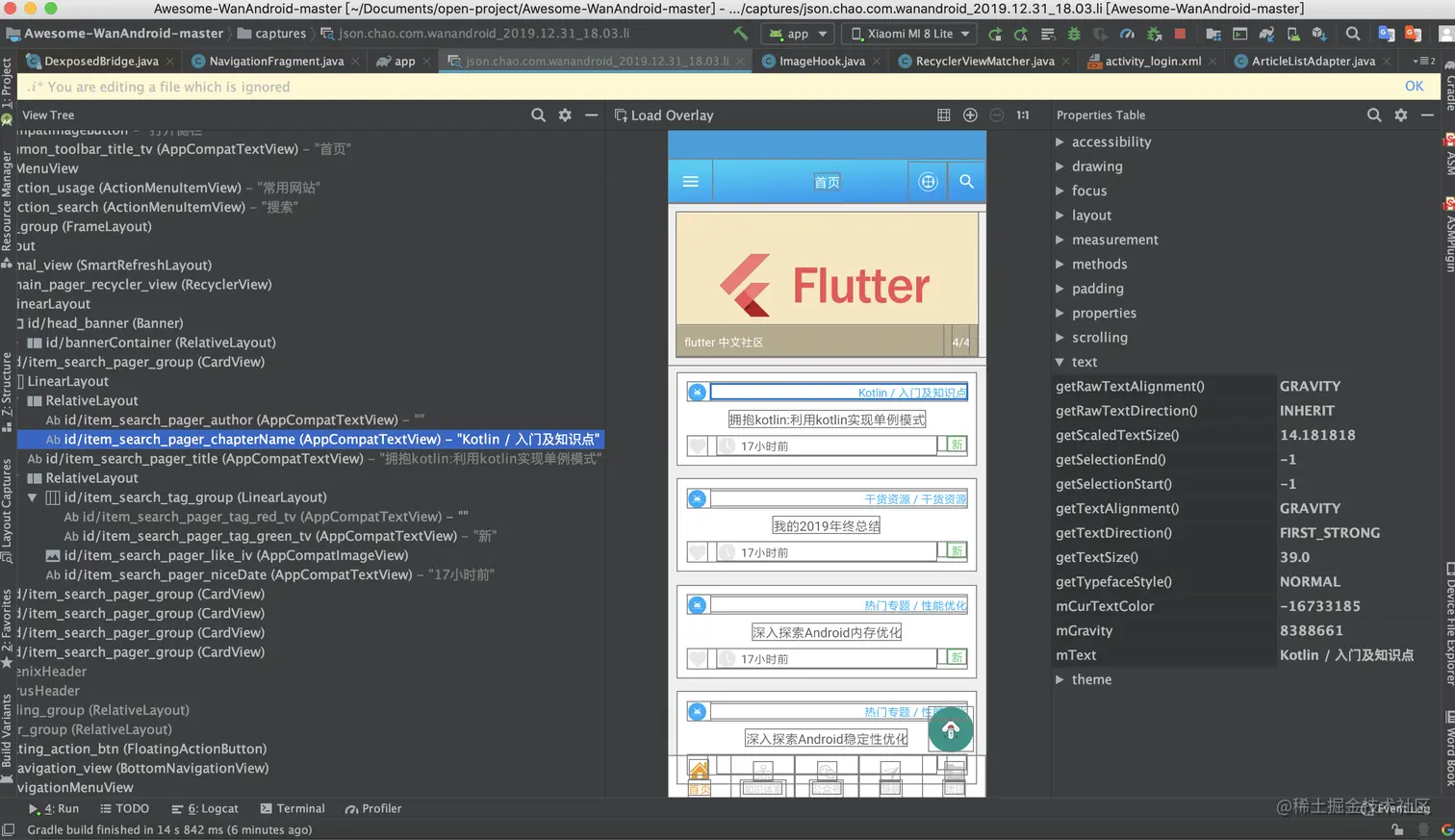1455x840 pixels.
Task: Open the Android Profiler gauge icon in the toolbar
Action: pos(1127,34)
